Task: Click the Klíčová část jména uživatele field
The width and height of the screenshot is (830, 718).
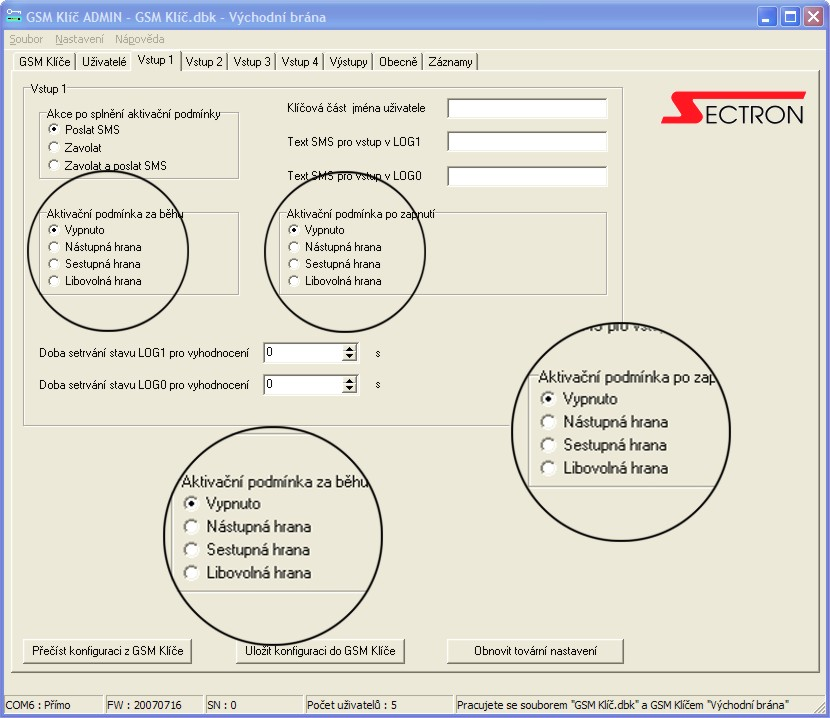Action: (x=527, y=108)
